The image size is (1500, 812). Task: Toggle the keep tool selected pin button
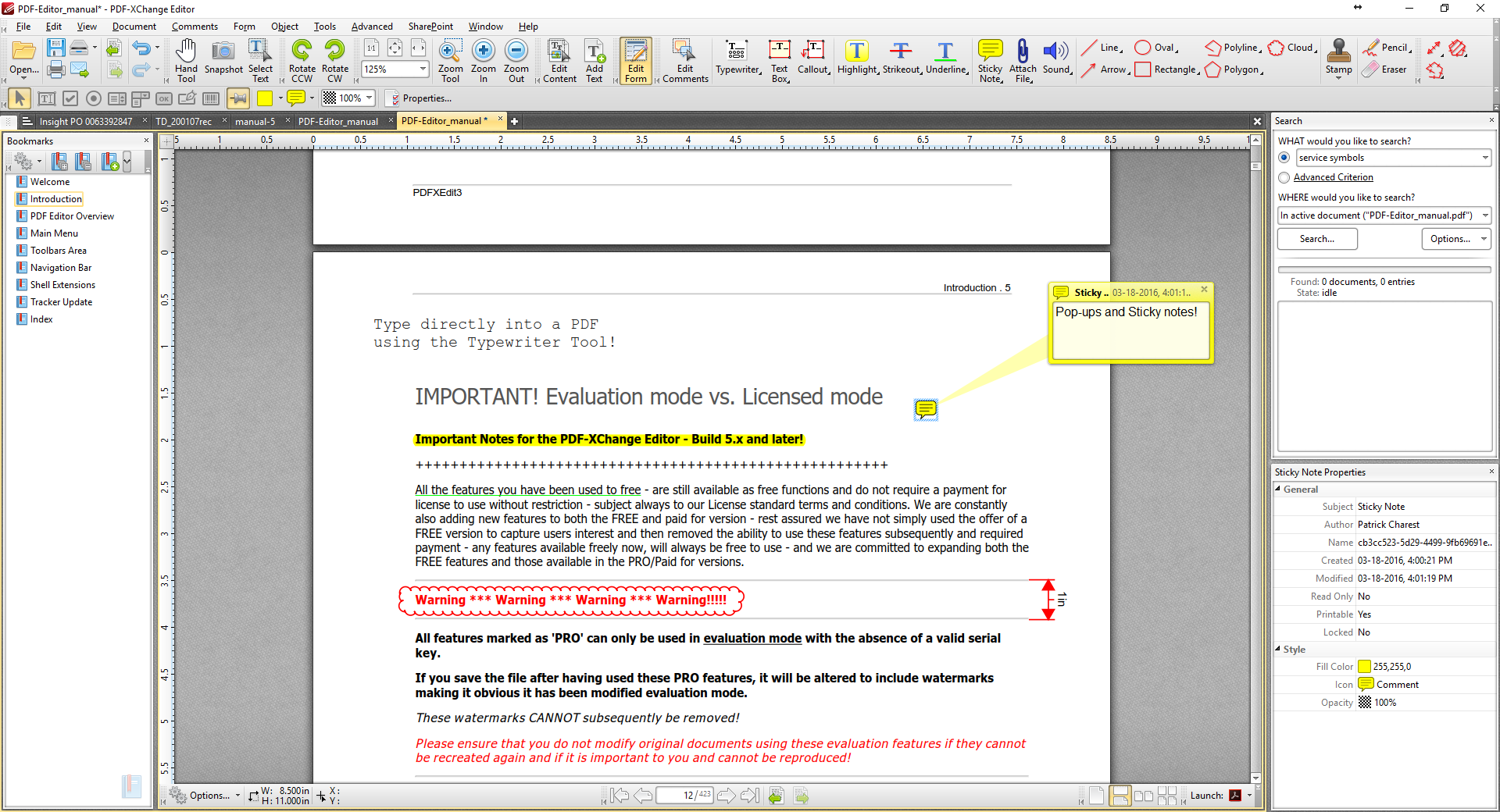238,98
